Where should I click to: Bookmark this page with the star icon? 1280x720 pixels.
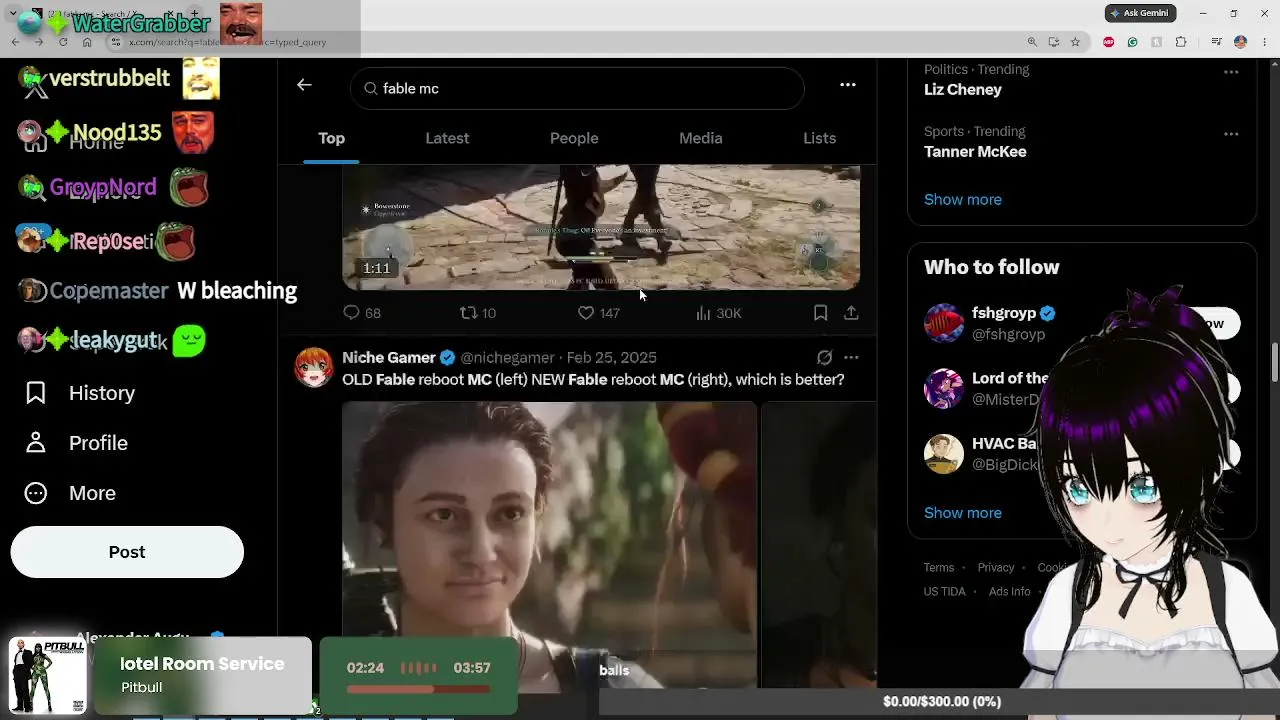coord(1075,42)
